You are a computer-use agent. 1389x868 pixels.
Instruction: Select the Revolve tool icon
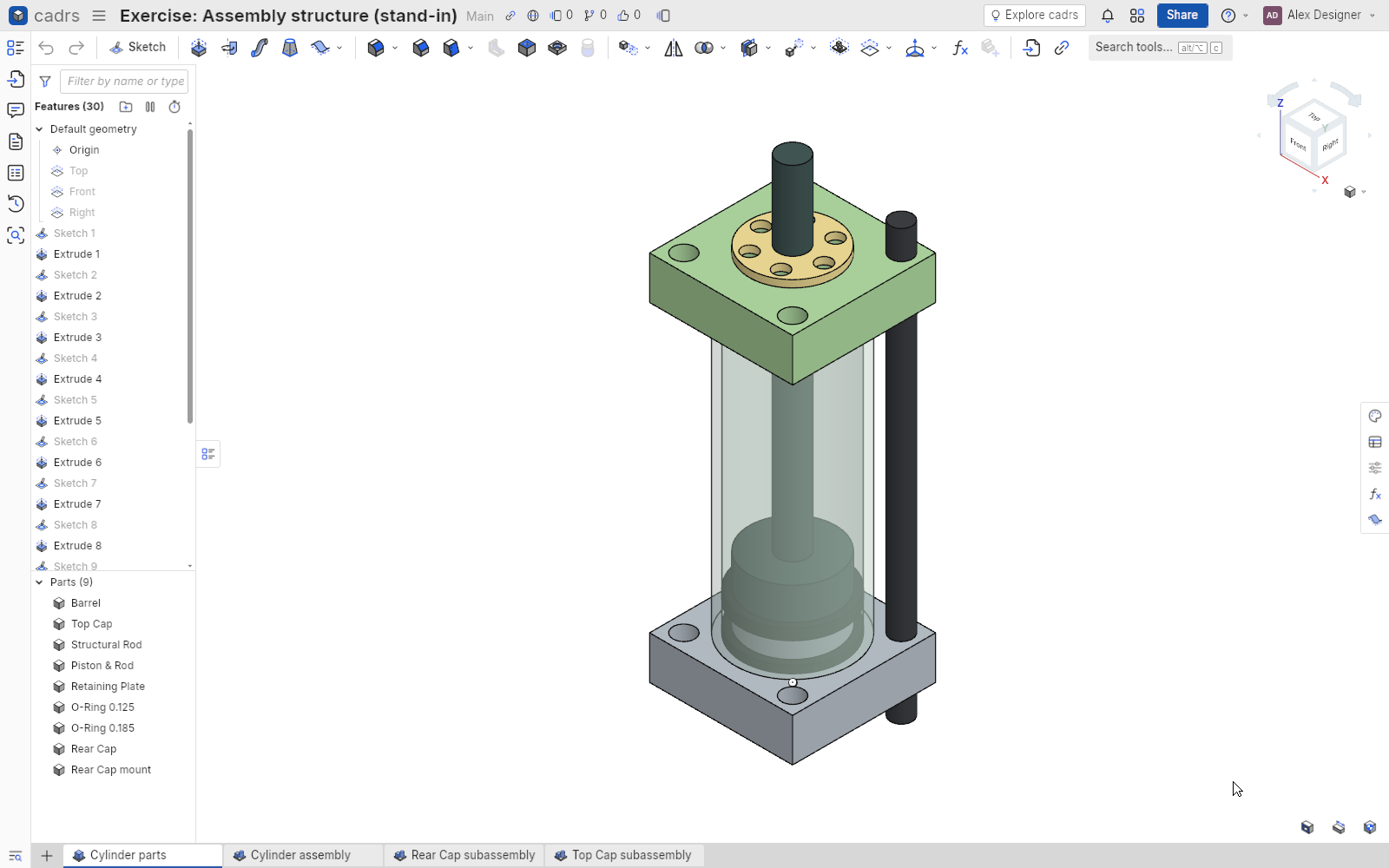[x=229, y=48]
